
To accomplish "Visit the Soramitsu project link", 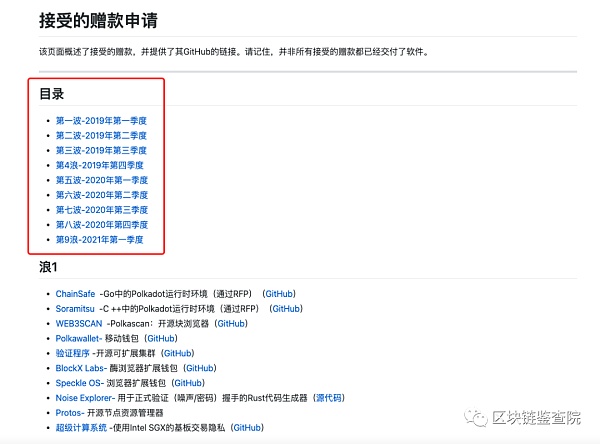I will (76, 309).
